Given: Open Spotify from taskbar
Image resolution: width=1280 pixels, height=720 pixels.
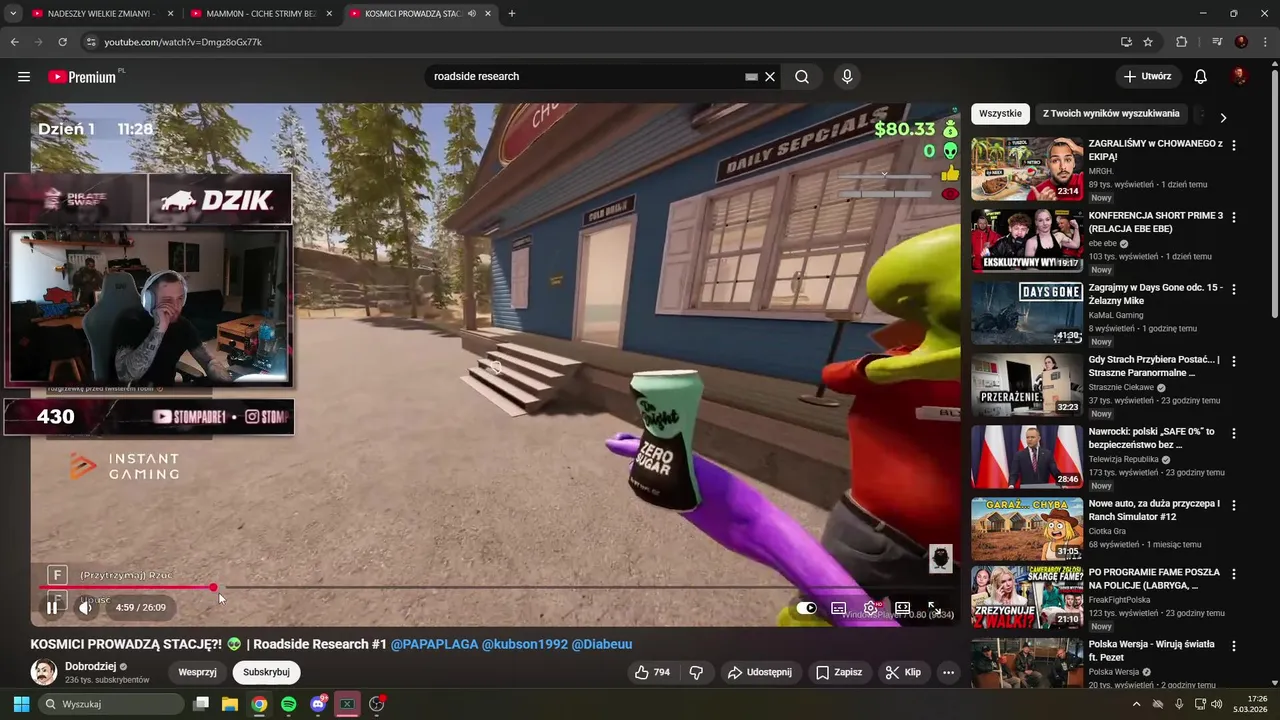Looking at the screenshot, I should [289, 705].
